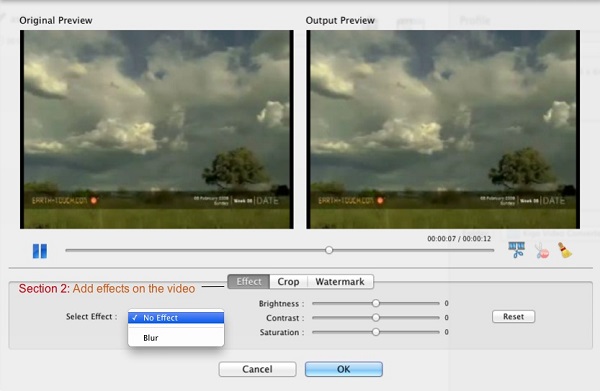Click the Select Effect label

coord(91,317)
